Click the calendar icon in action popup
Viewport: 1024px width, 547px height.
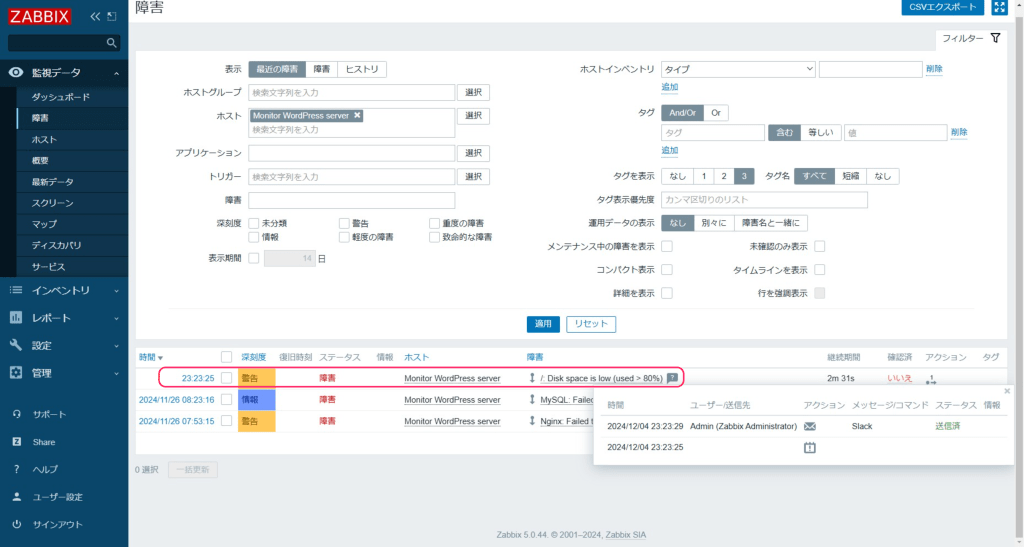click(810, 448)
